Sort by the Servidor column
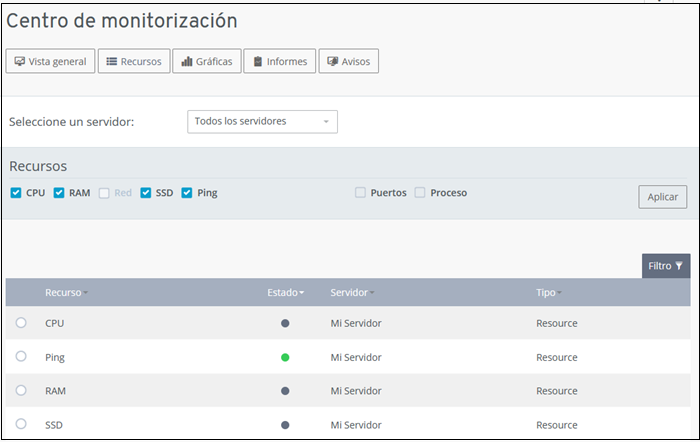This screenshot has height=442, width=700. point(352,292)
